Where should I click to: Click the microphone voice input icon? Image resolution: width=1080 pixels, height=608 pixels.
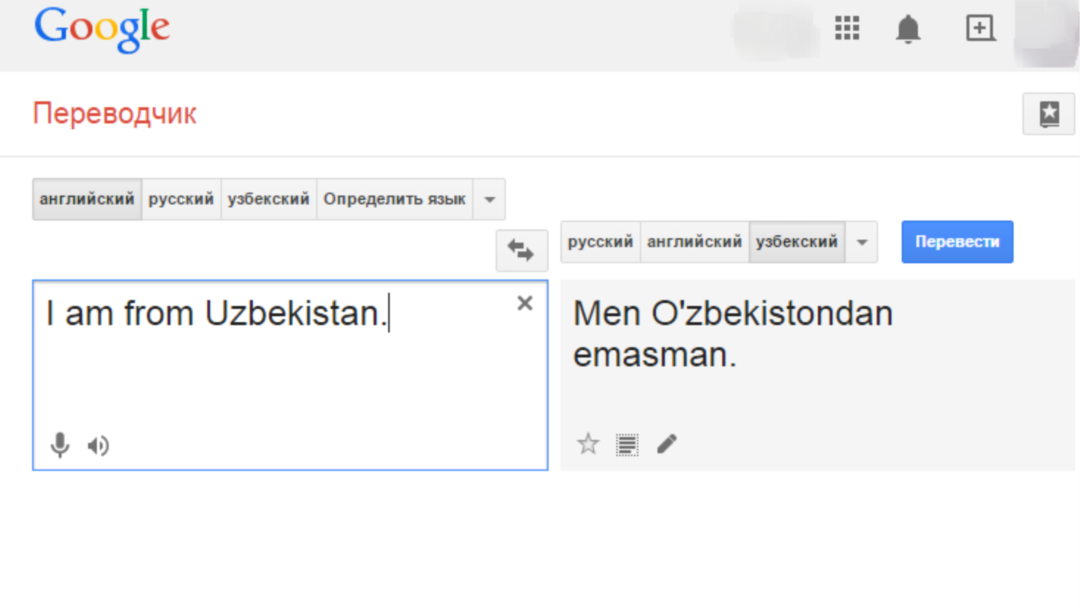(x=60, y=445)
